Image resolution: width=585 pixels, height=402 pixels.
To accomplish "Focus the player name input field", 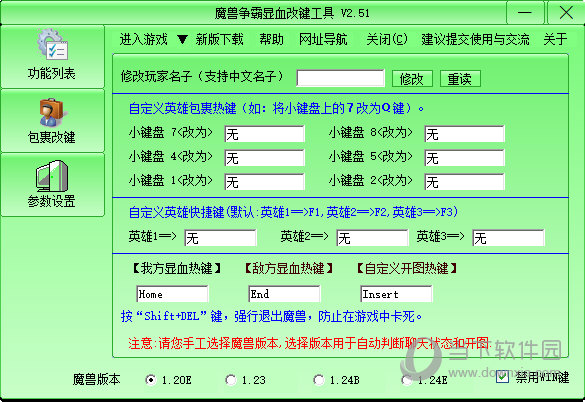I will coord(340,78).
